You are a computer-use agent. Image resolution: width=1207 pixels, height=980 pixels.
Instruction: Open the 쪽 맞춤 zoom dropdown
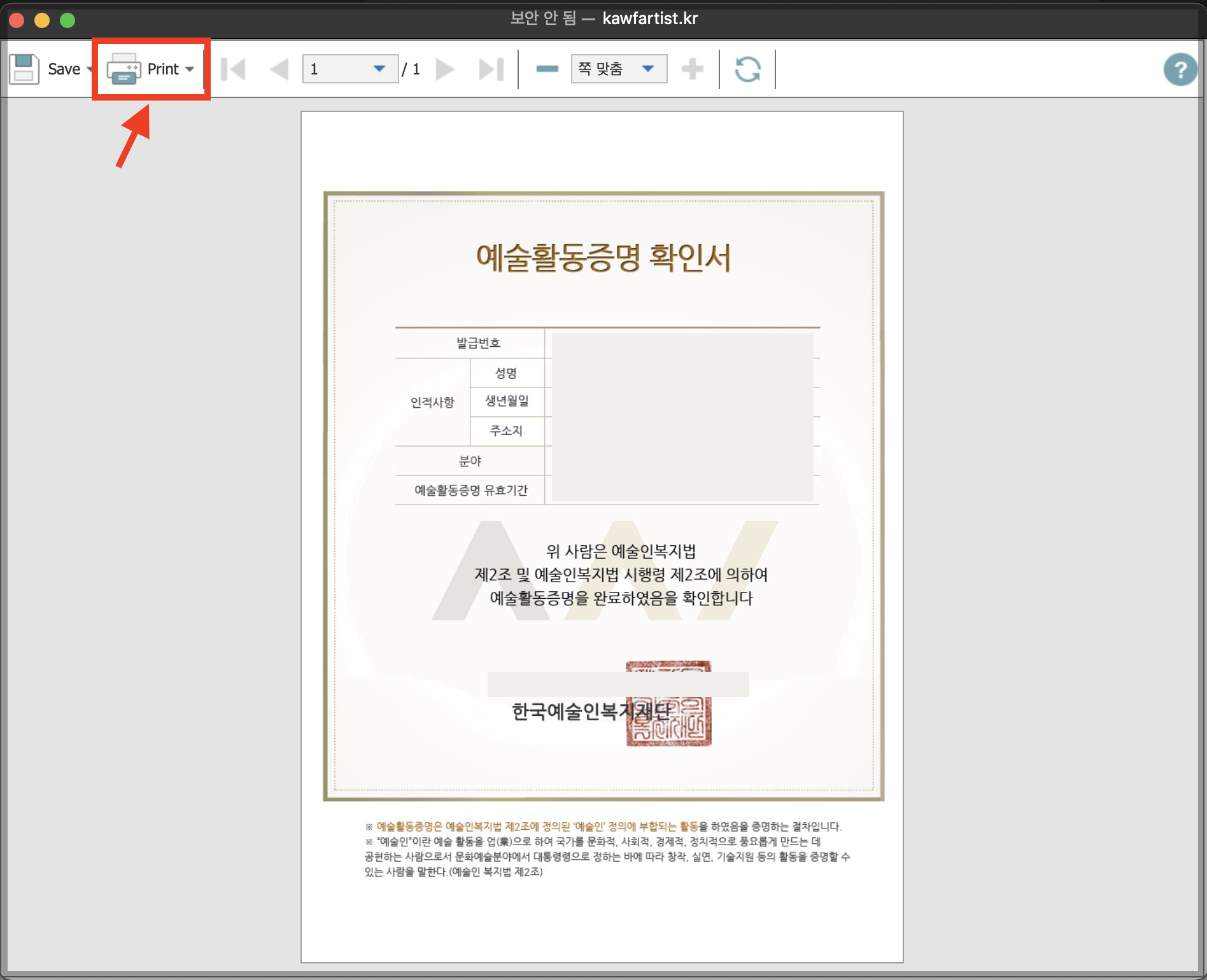click(x=619, y=69)
